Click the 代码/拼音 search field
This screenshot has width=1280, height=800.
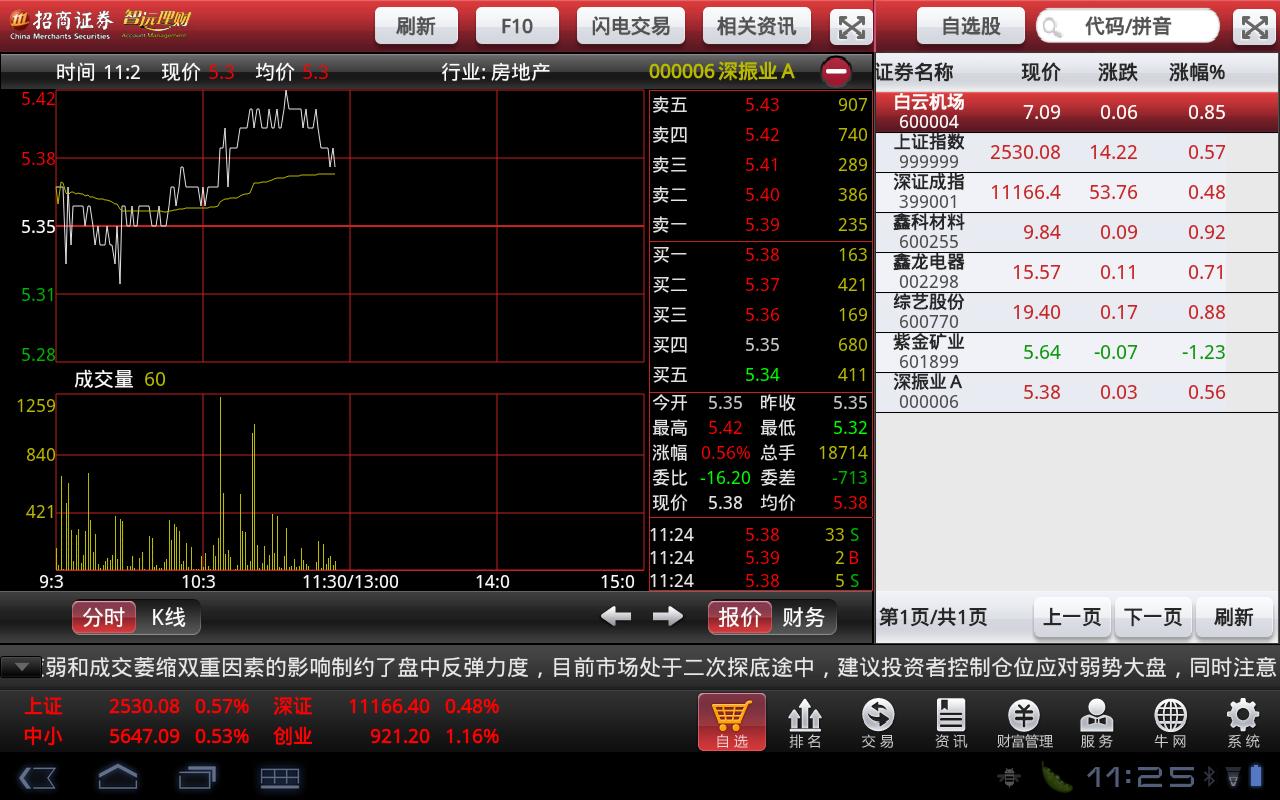pos(1128,27)
